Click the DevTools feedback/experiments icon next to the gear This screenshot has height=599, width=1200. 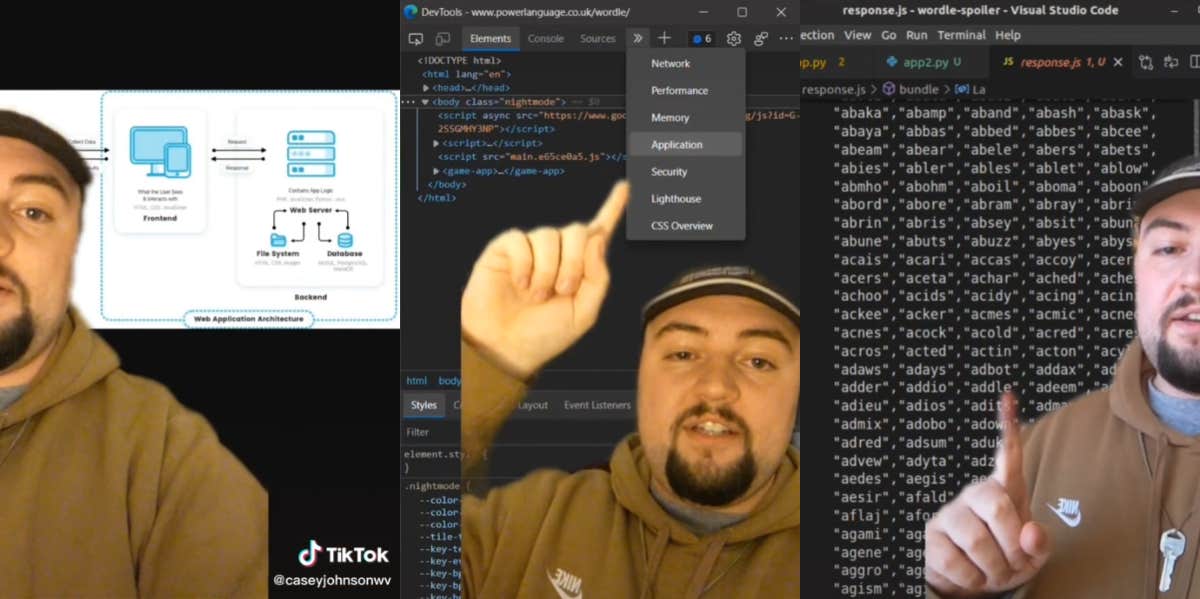(x=761, y=39)
